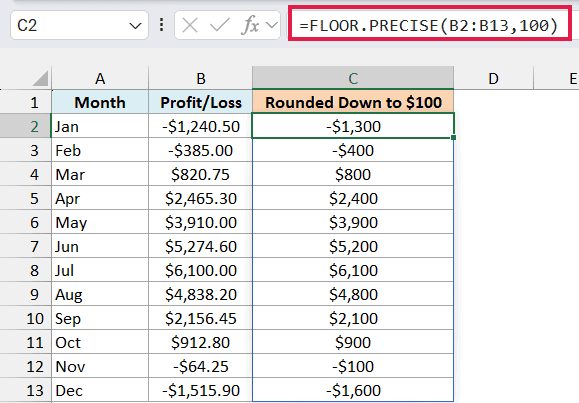579x403 pixels.
Task: Select the Oct cell
Action: pos(100,342)
